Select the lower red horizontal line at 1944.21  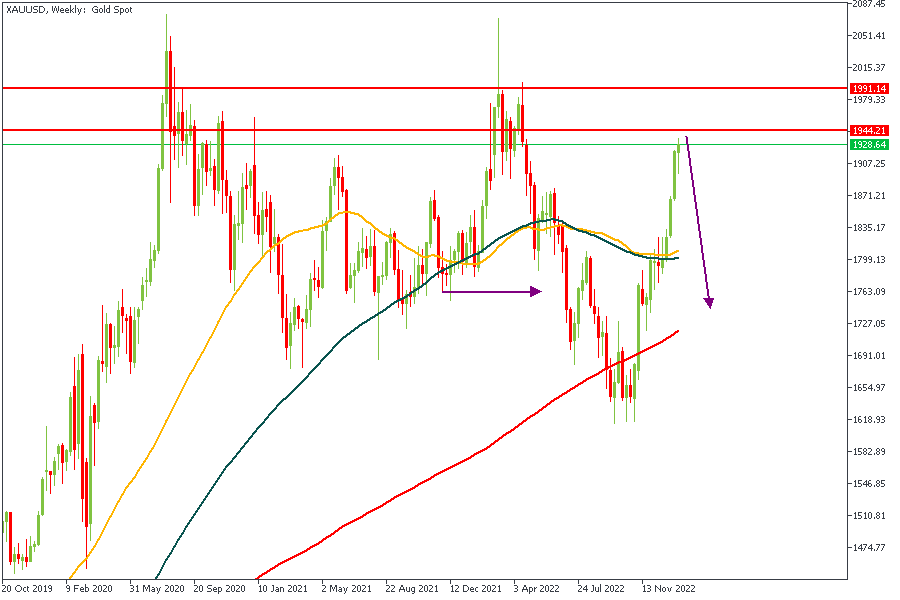(400, 130)
